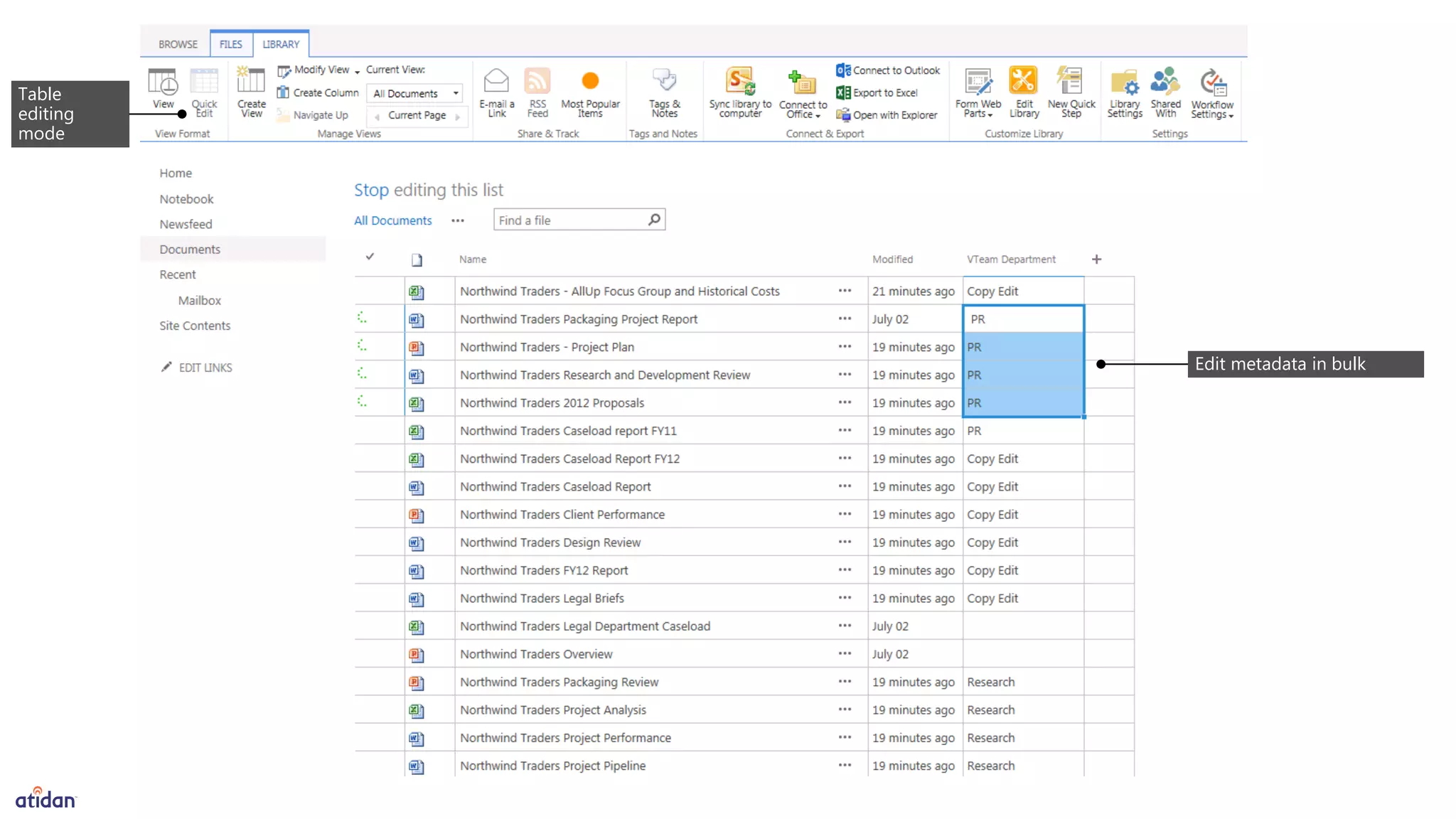Viewport: 1456px width, 819px height.
Task: Click the VTeam Department column header
Action: (x=1011, y=259)
